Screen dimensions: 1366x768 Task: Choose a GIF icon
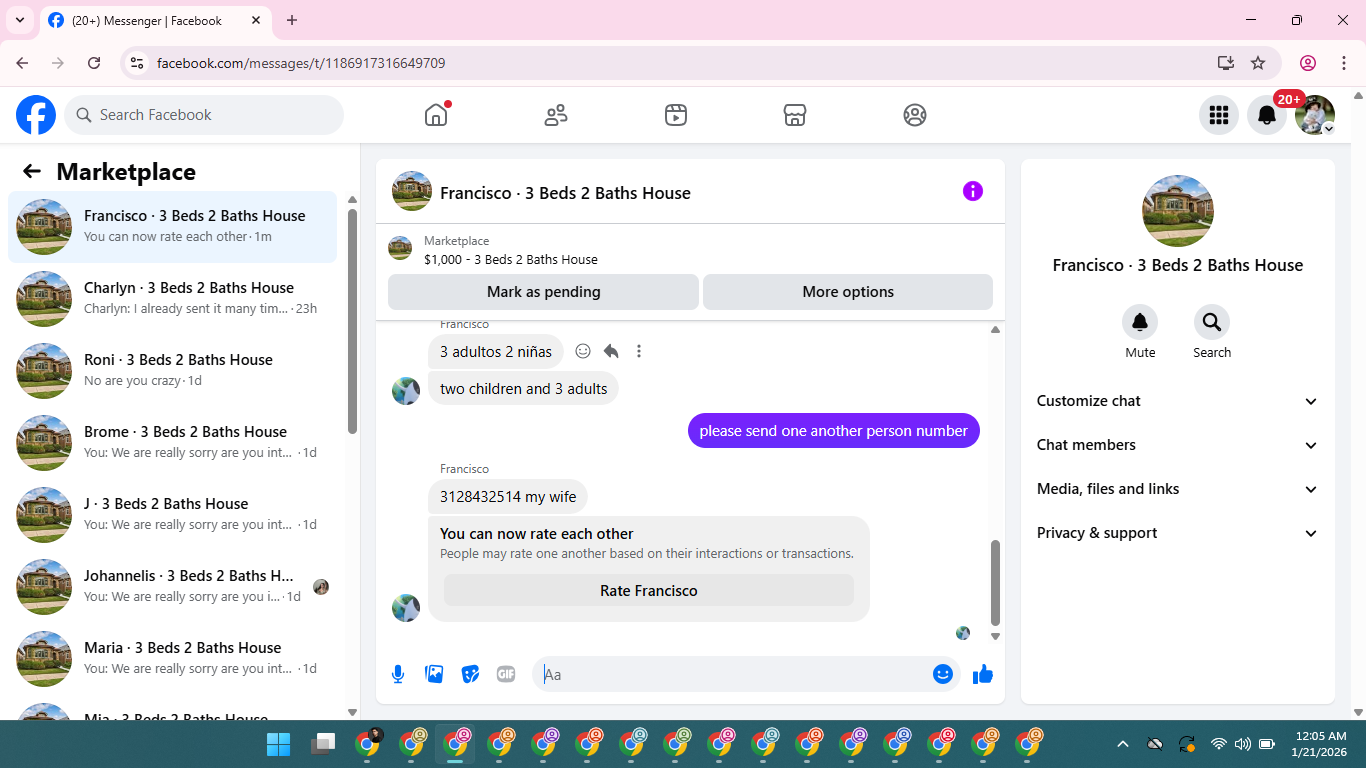point(506,674)
